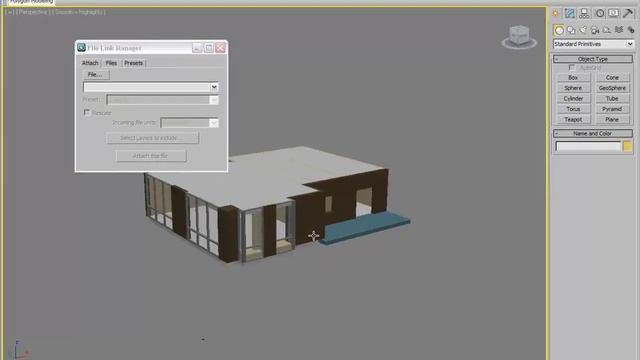
Task: Create a Tube primitive
Action: (x=612, y=99)
